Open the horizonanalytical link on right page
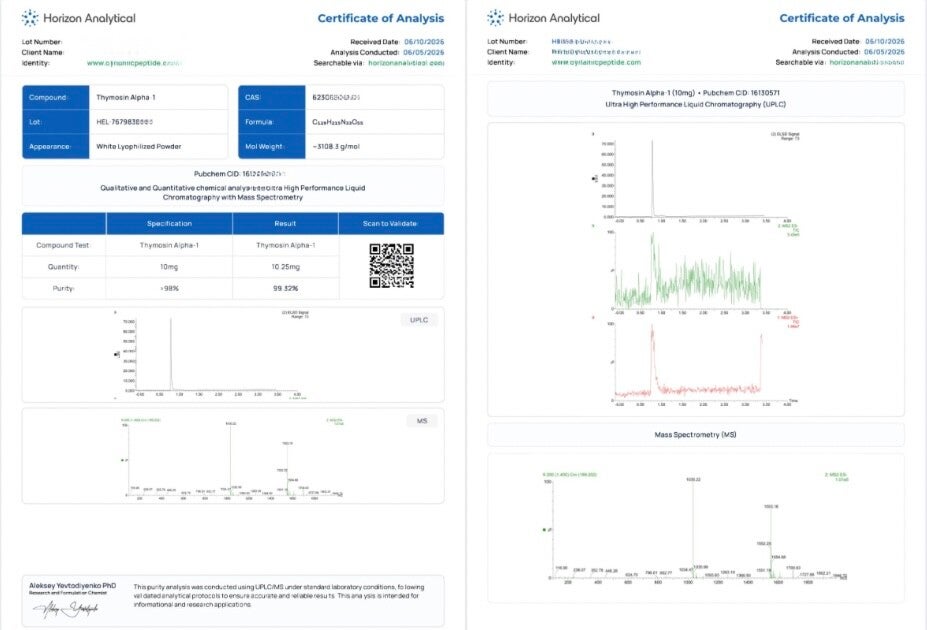Screen dimensions: 927x630 pos(867,62)
